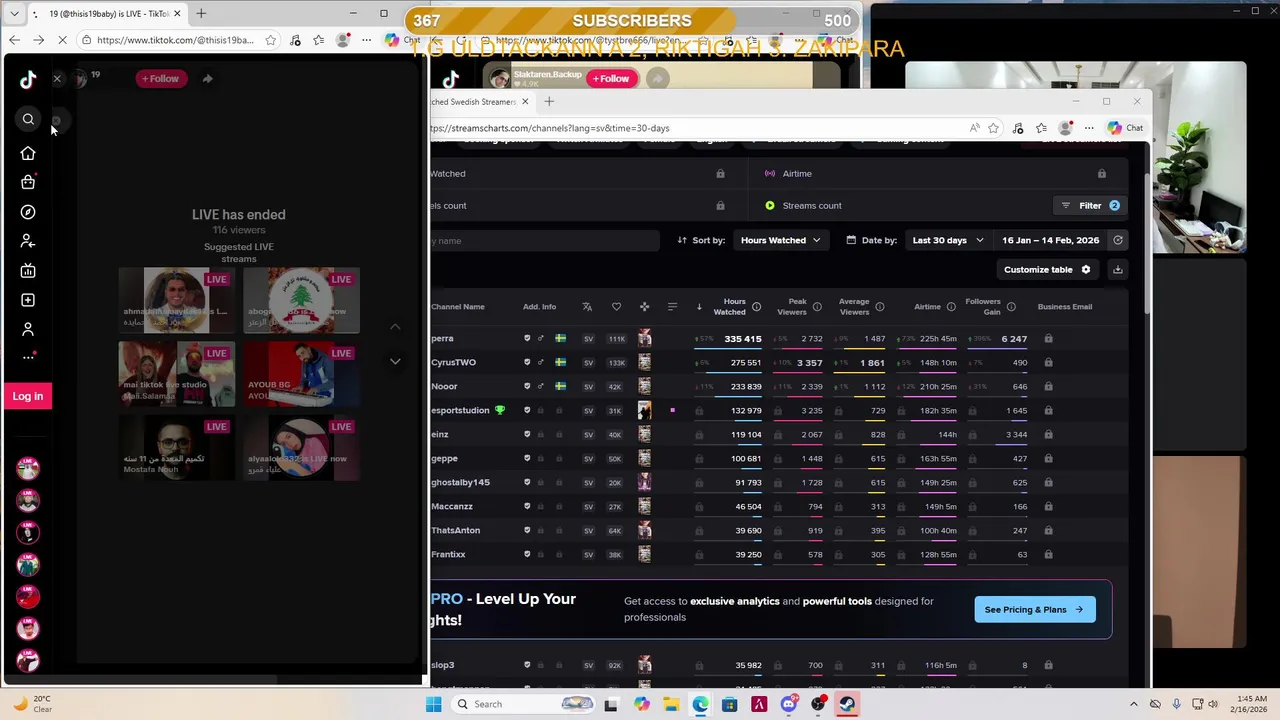Screen dimensions: 1280x720
Task: Download the Streams Charts table data
Action: point(1118,270)
